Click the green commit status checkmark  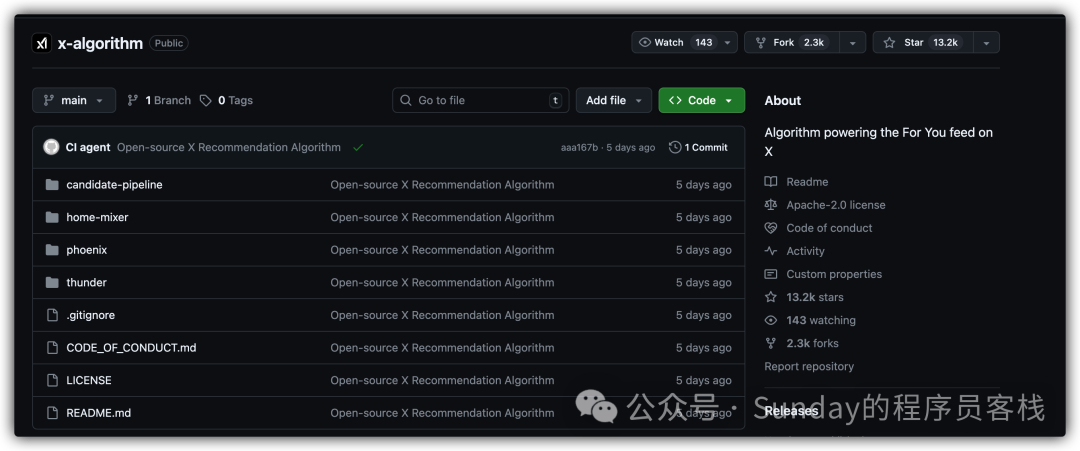click(357, 147)
